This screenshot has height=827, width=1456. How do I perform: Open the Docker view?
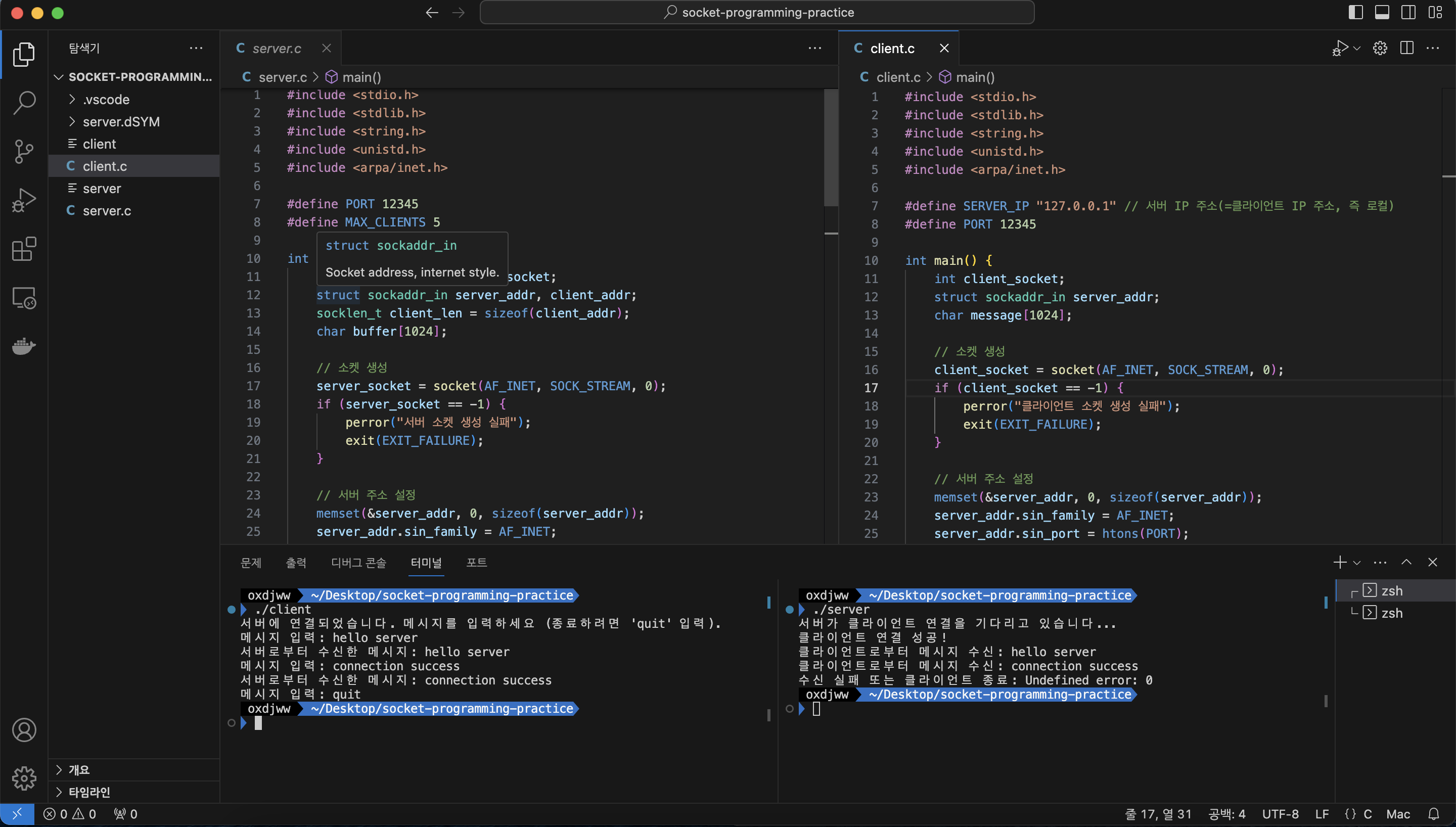[24, 346]
